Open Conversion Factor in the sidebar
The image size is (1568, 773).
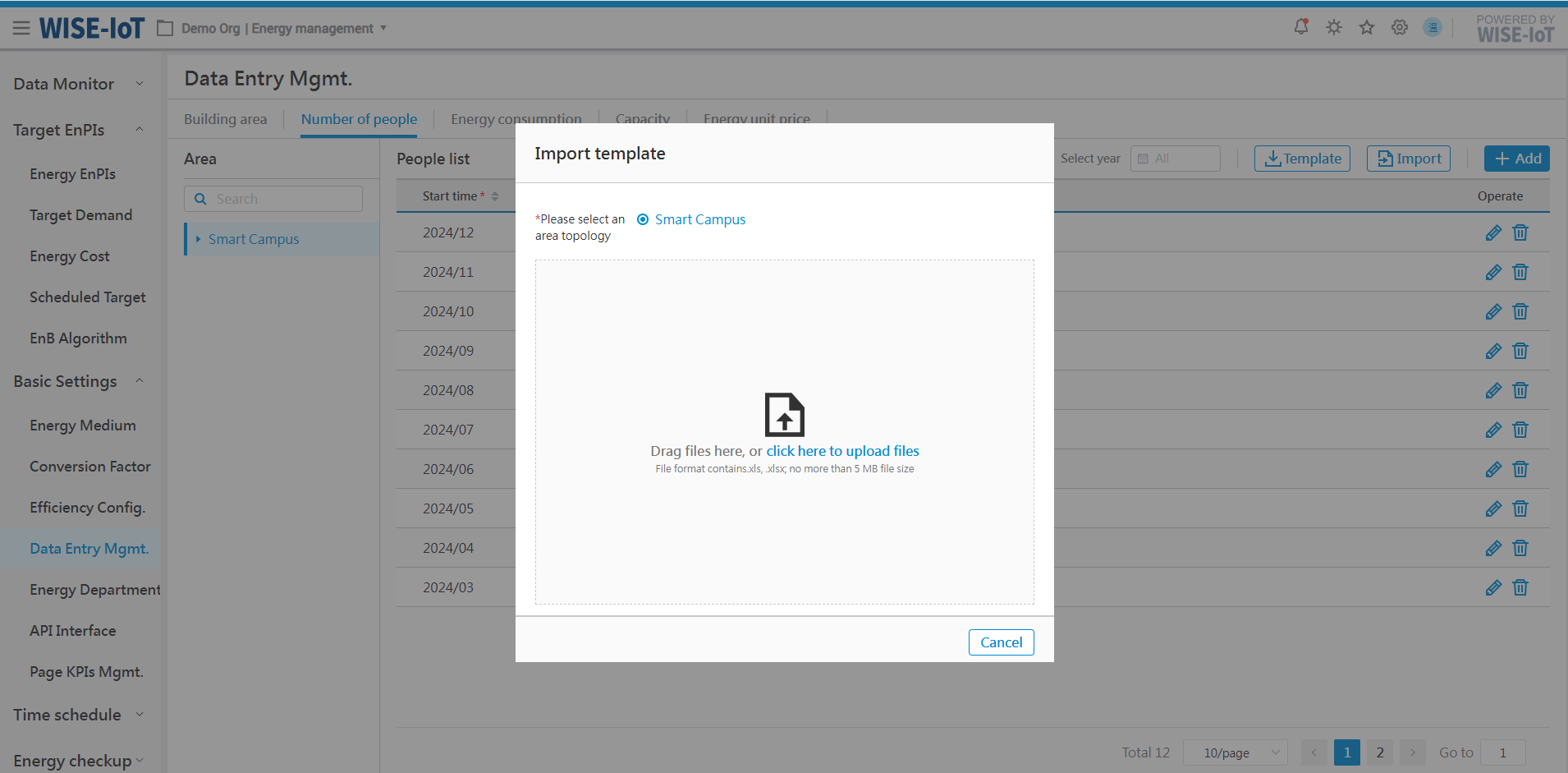click(90, 467)
